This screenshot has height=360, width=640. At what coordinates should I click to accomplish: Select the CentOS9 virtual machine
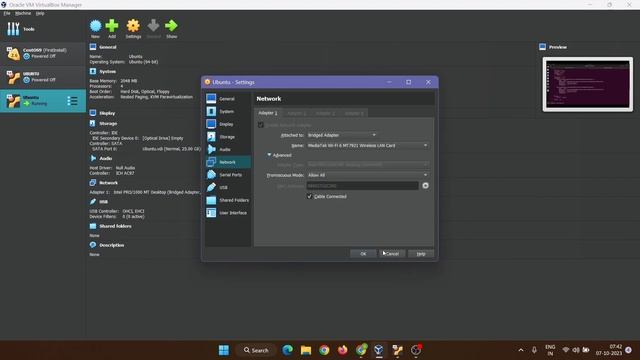[42, 53]
